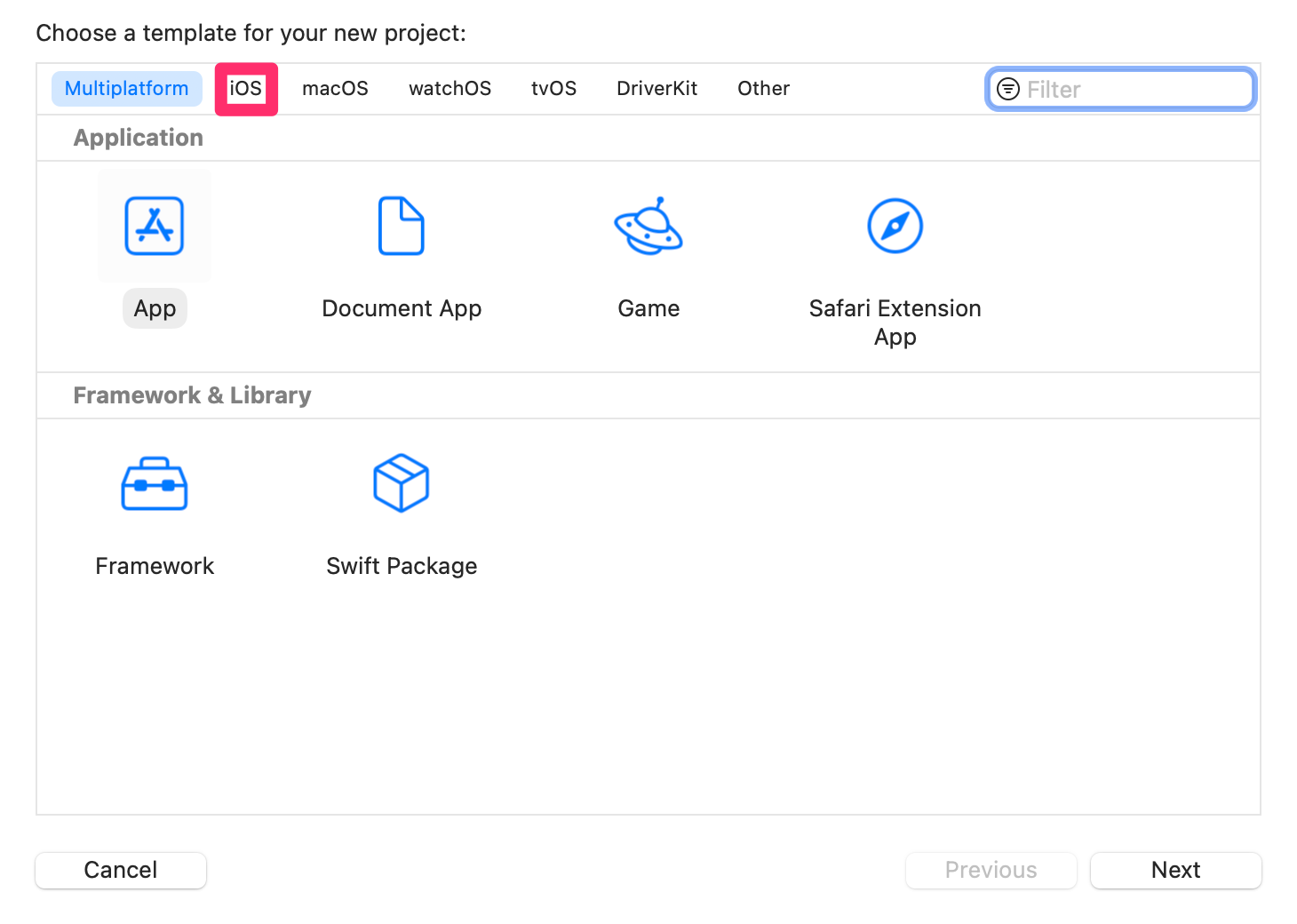This screenshot has height=924, width=1297.
Task: Select the Document App template icon
Action: (x=402, y=226)
